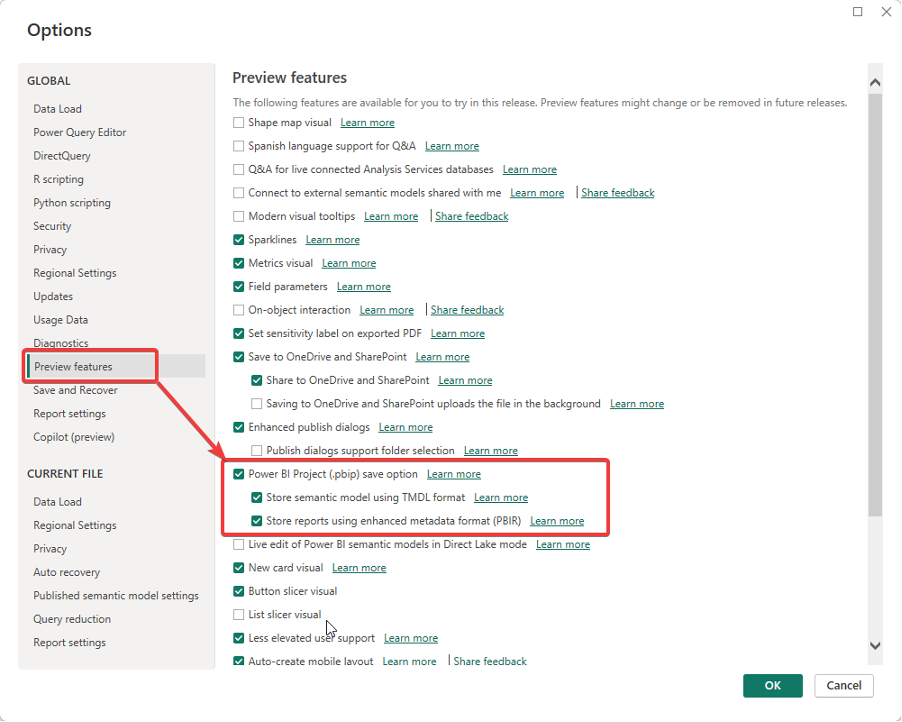Select Security in Global list
902x722 pixels.
52,226
